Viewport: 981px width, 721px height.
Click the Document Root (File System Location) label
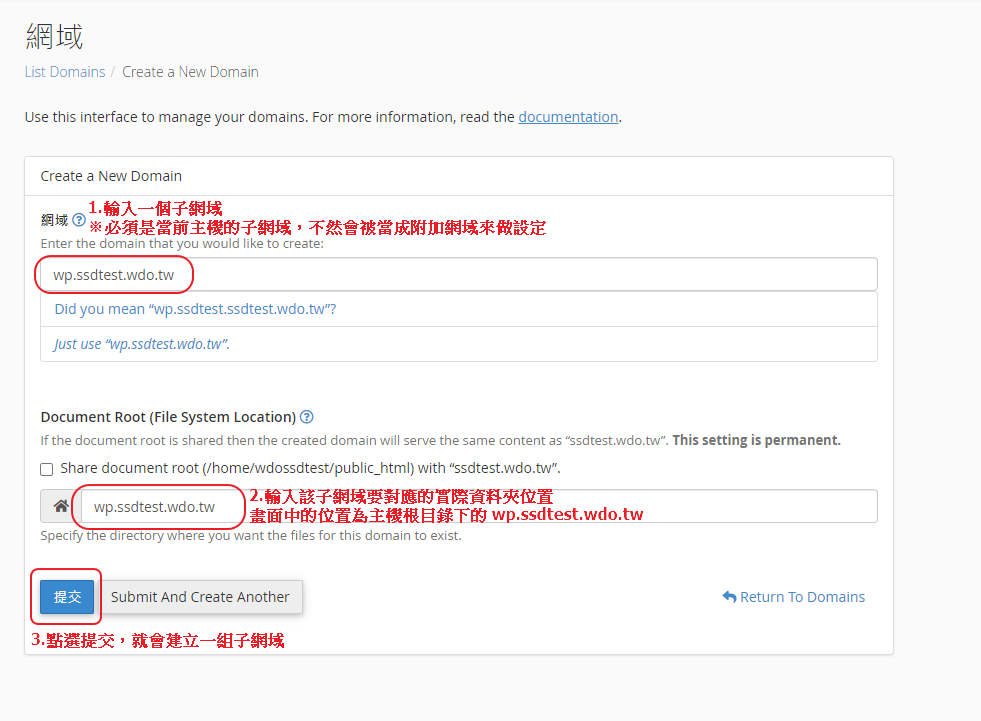(x=168, y=417)
